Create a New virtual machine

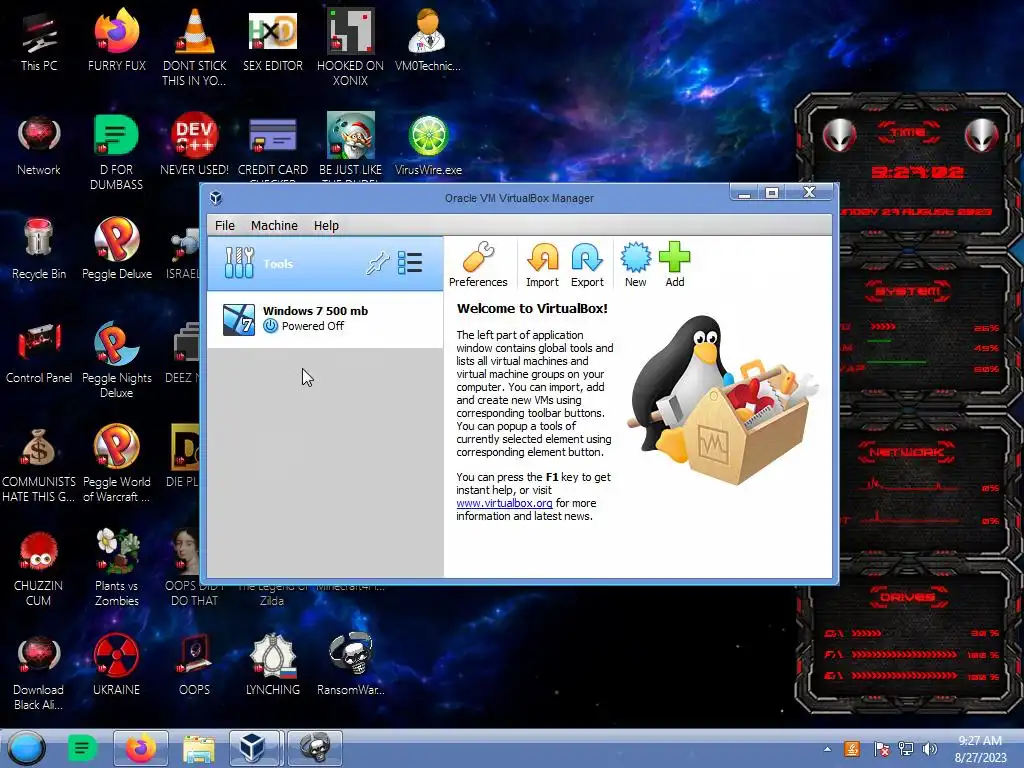(635, 264)
